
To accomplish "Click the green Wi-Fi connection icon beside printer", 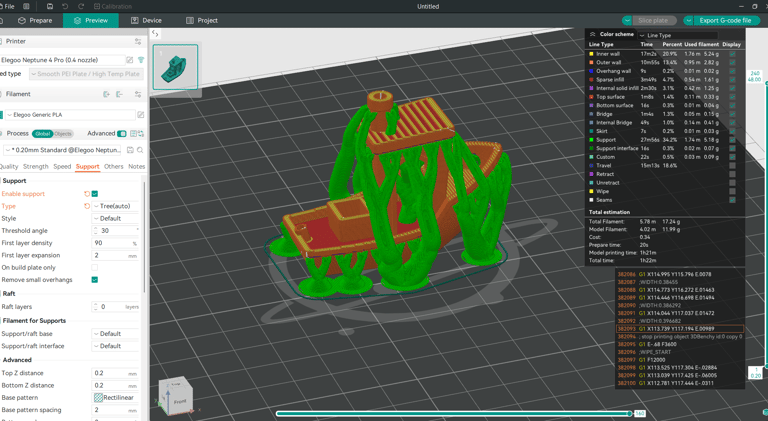I will click(x=141, y=60).
